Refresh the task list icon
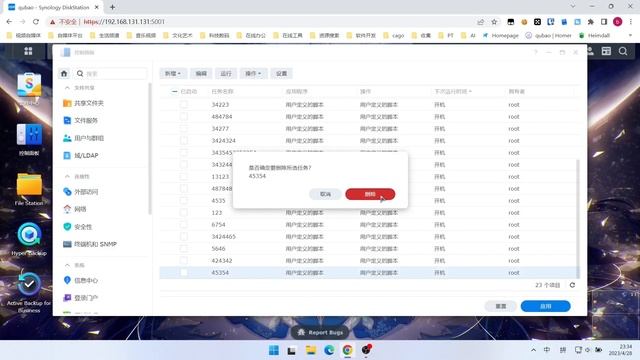This screenshot has width=640, height=360. coord(572,285)
